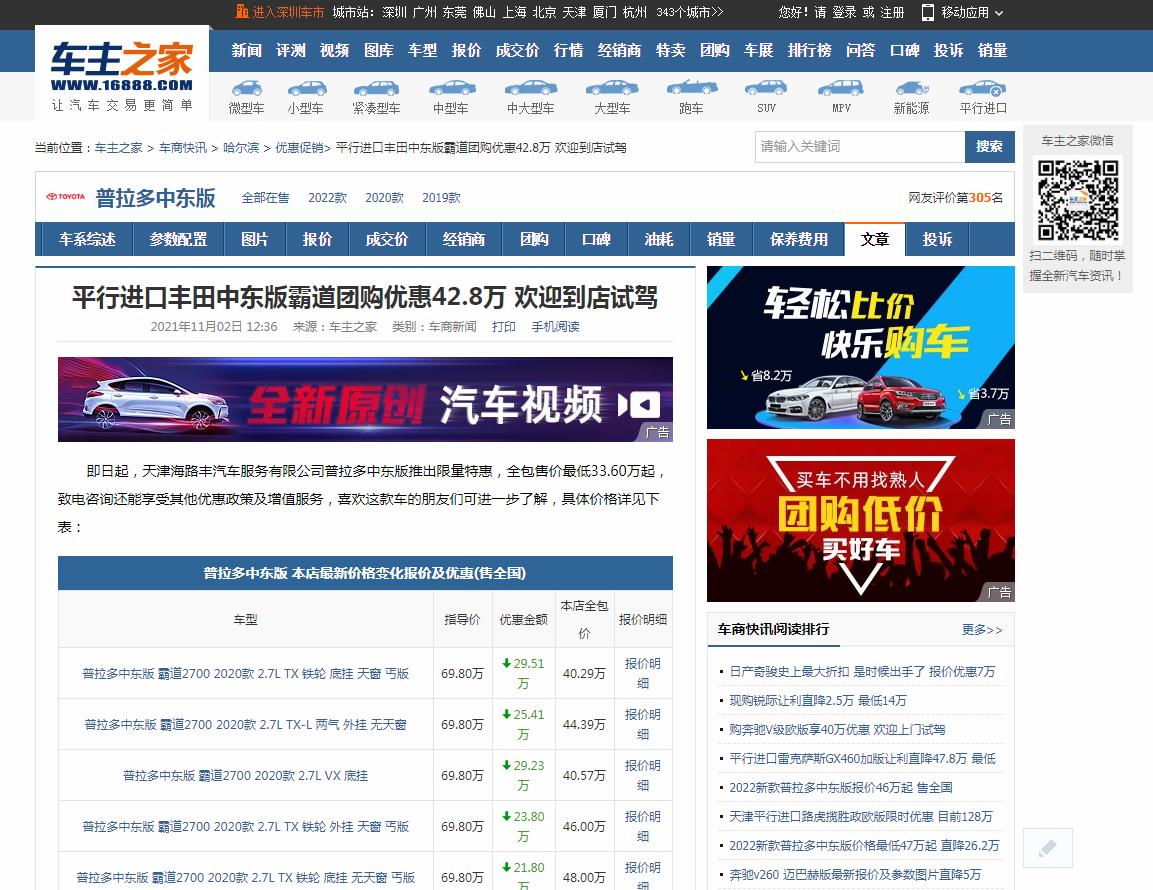Image resolution: width=1153 pixels, height=890 pixels.
Task: Expand the 移动应用 dropdown
Action: pos(963,12)
